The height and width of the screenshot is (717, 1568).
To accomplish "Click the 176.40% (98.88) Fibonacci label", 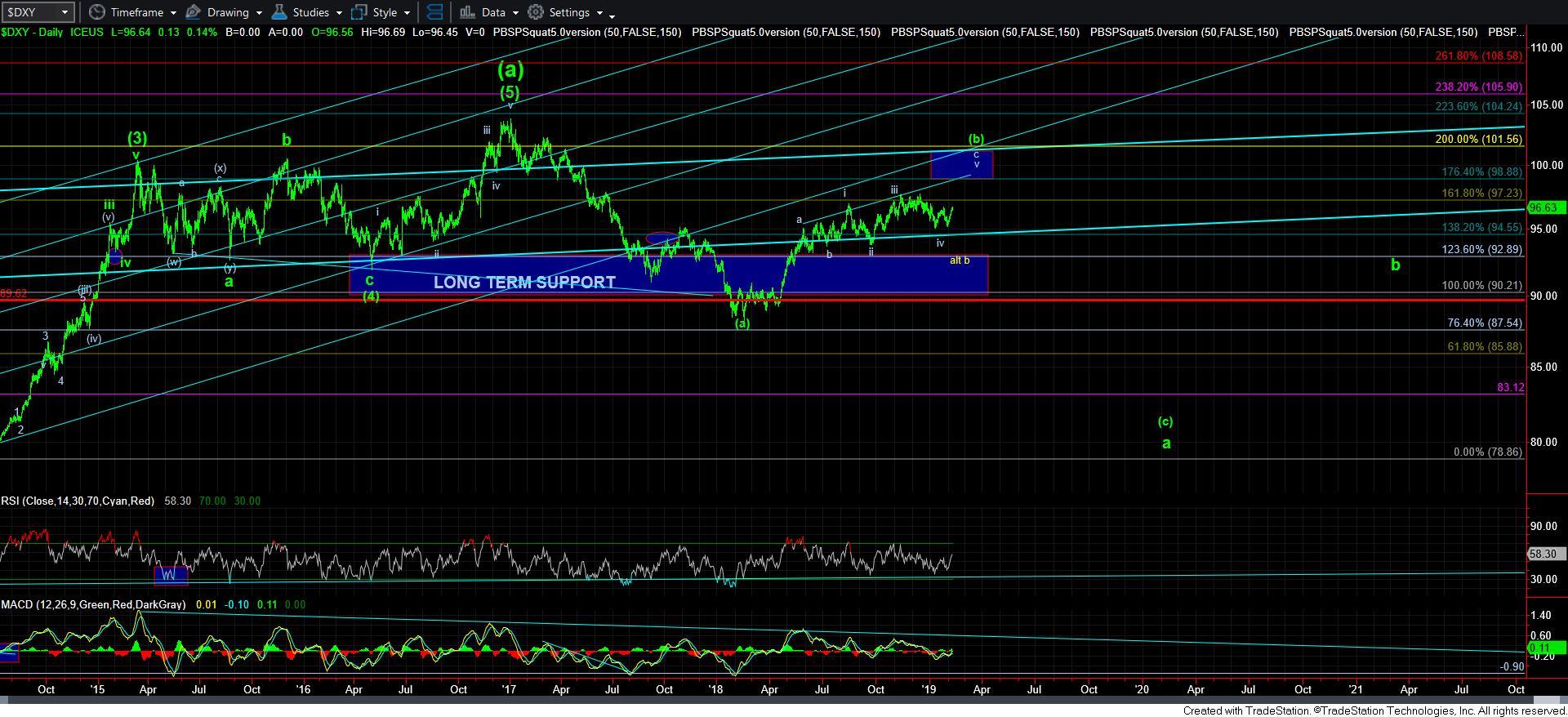I will (x=1481, y=172).
